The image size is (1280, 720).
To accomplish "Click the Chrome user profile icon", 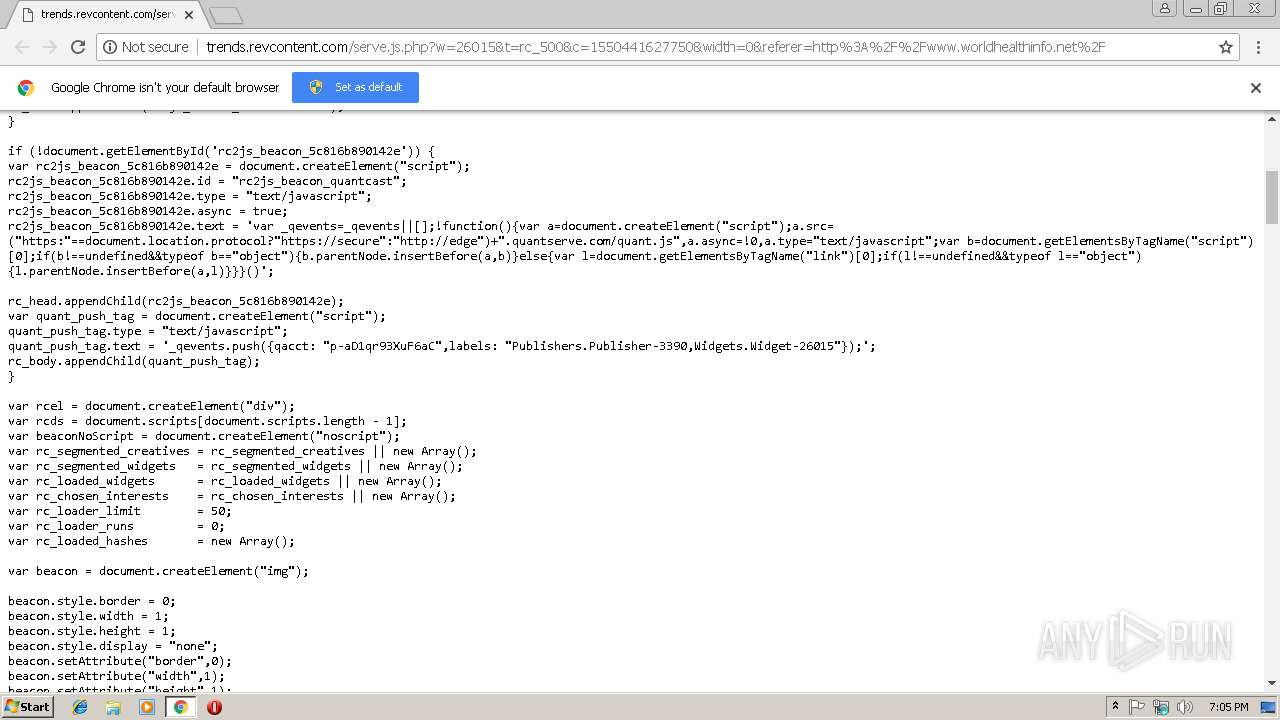I will point(1165,8).
